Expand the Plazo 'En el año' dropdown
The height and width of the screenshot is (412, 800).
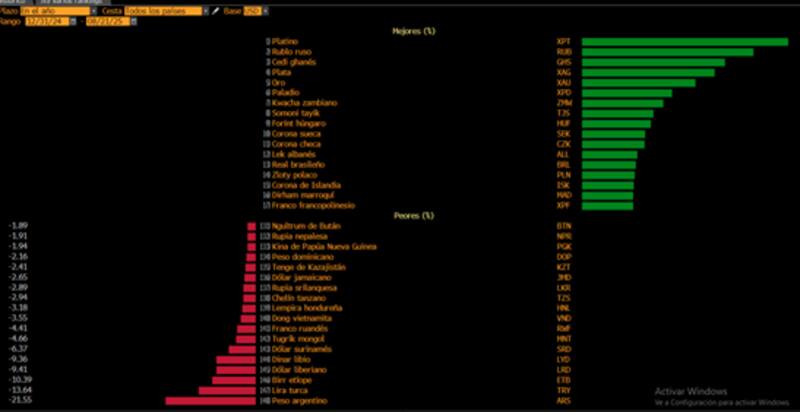click(93, 10)
